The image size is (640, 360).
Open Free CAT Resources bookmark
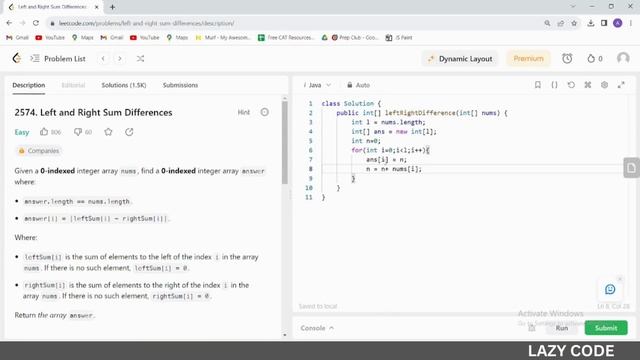pos(286,38)
